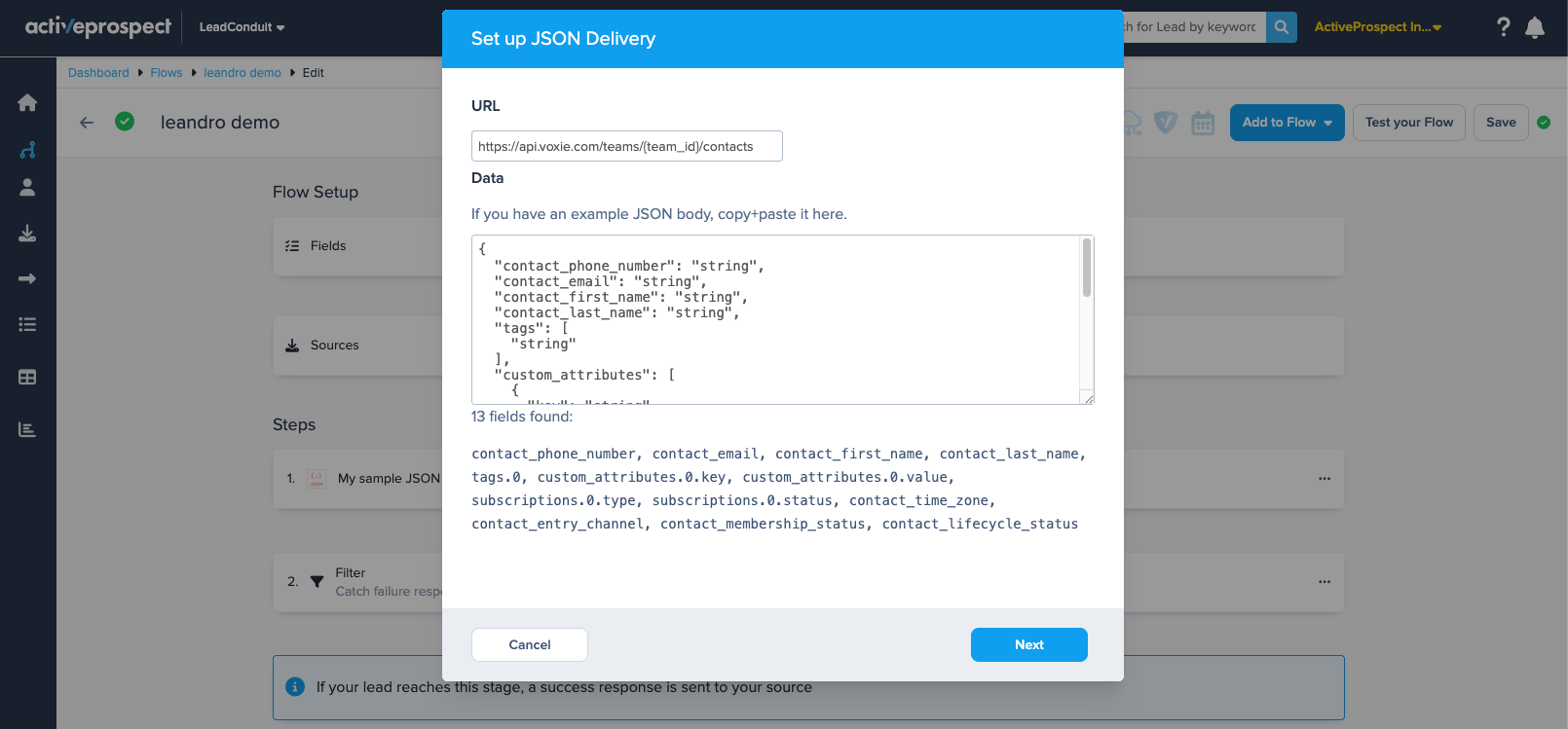Screen dimensions: 1568x729
Task: Open the help question mark icon
Action: point(1503,27)
